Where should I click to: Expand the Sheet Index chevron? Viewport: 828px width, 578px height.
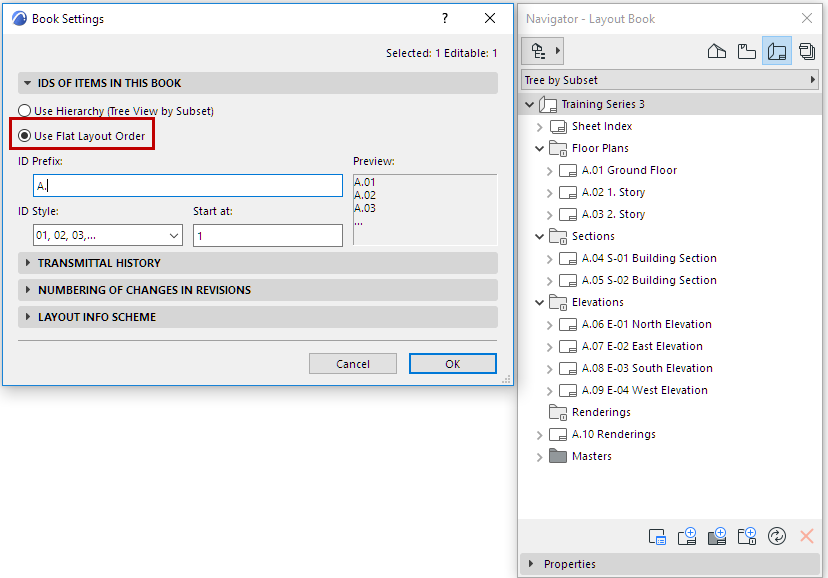(x=539, y=127)
